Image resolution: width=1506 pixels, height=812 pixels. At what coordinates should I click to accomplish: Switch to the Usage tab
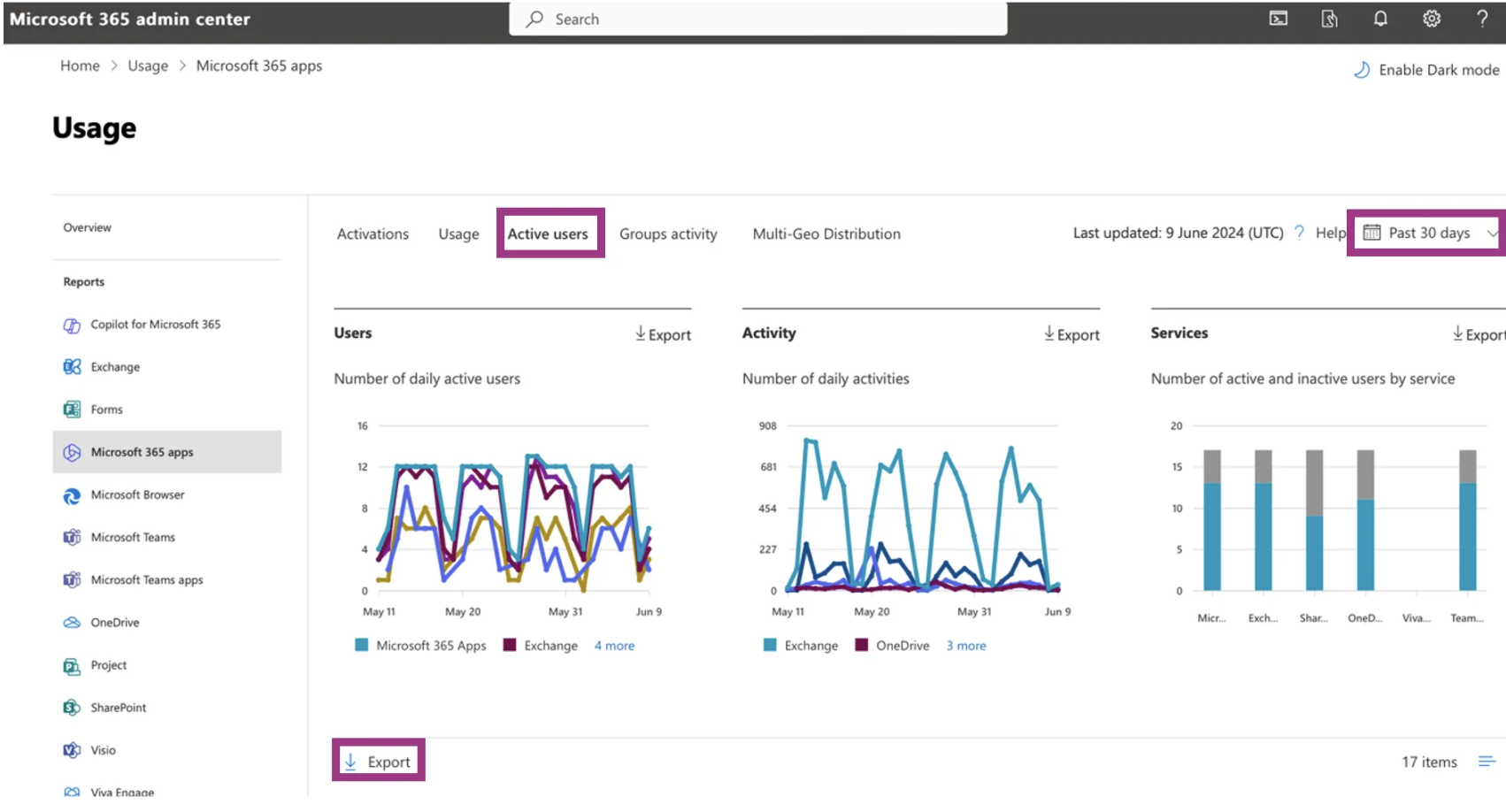[x=458, y=234]
